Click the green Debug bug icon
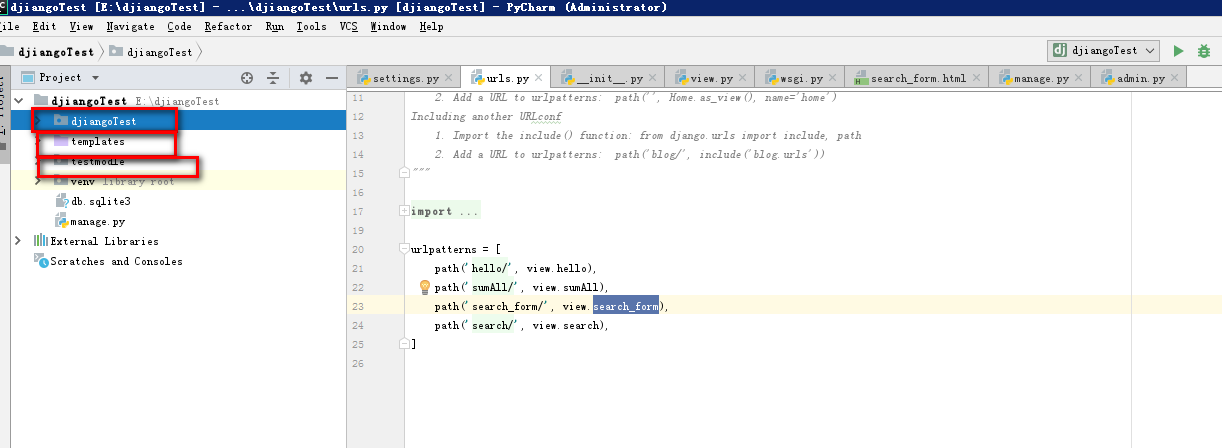The image size is (1222, 448). 1206,50
